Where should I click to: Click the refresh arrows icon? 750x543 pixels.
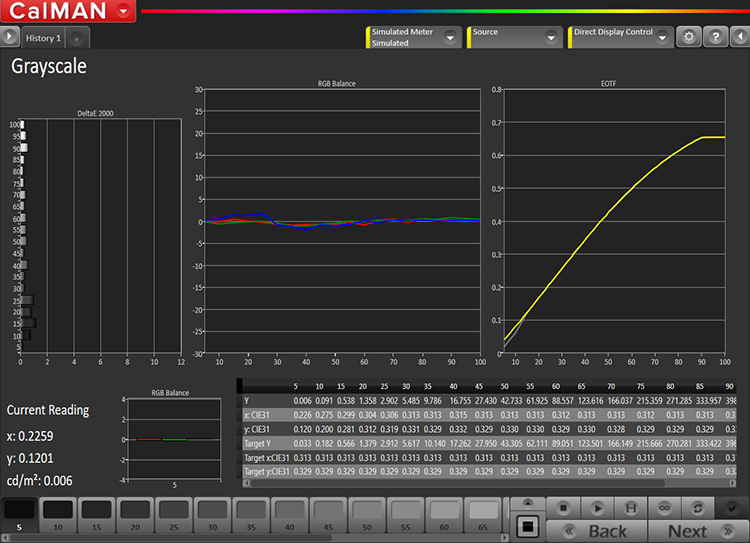tap(697, 508)
